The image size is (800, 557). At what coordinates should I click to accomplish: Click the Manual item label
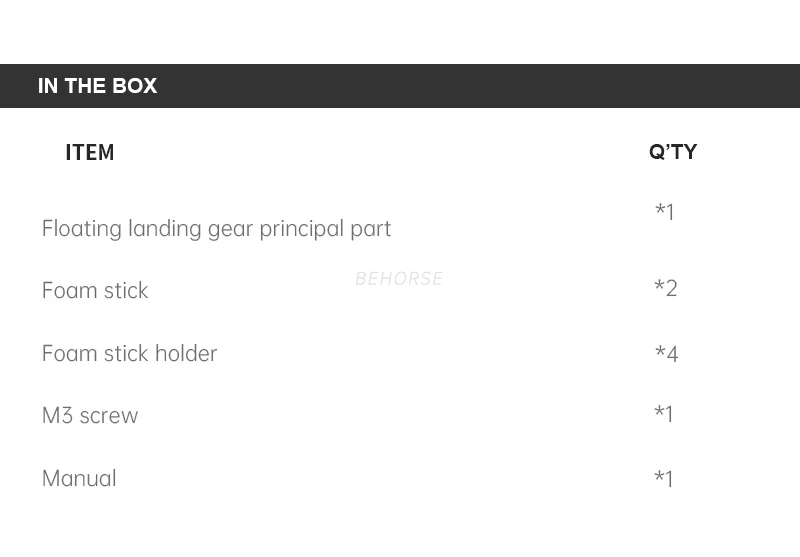pos(79,479)
